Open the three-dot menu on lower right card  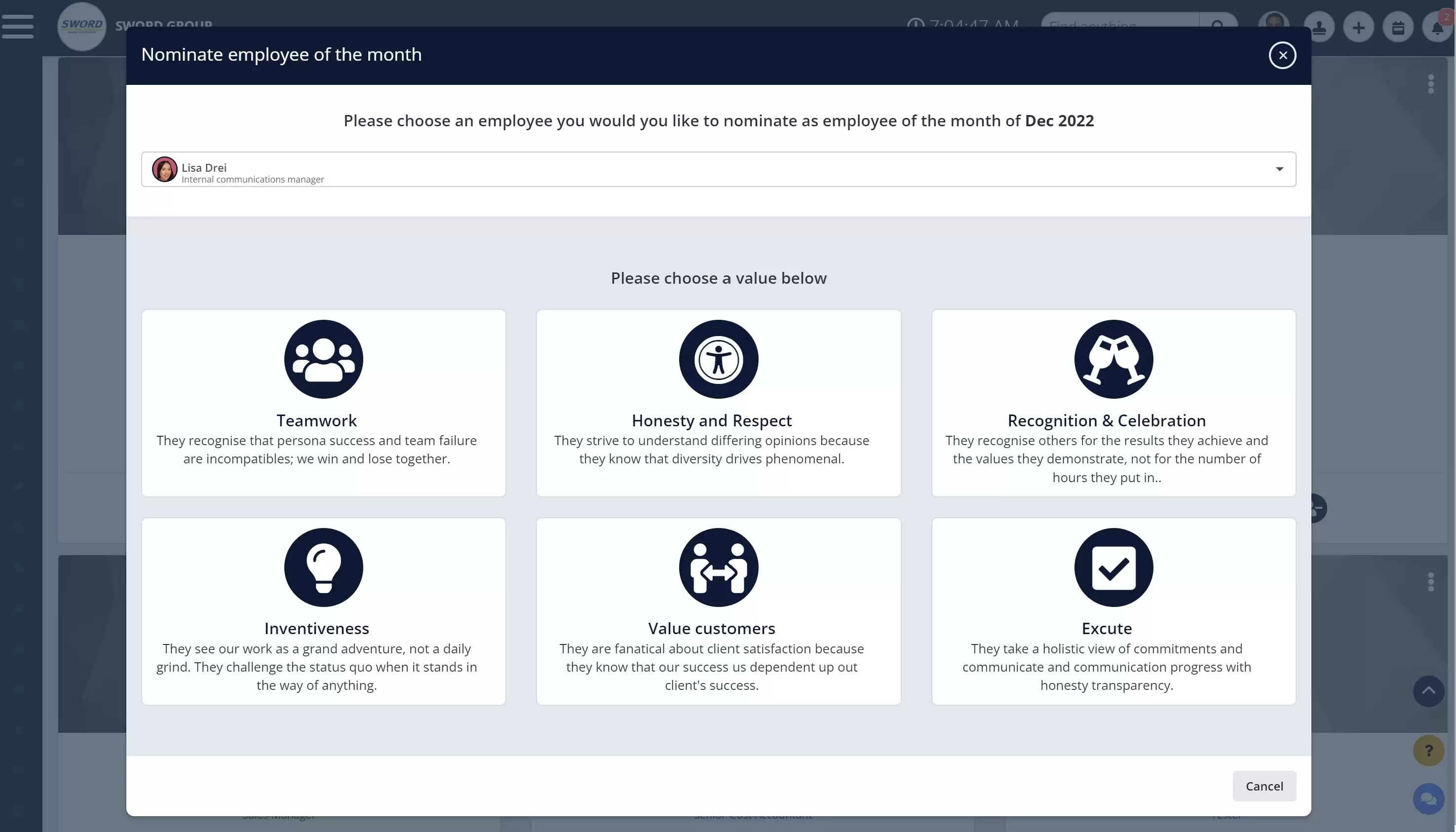[1430, 582]
